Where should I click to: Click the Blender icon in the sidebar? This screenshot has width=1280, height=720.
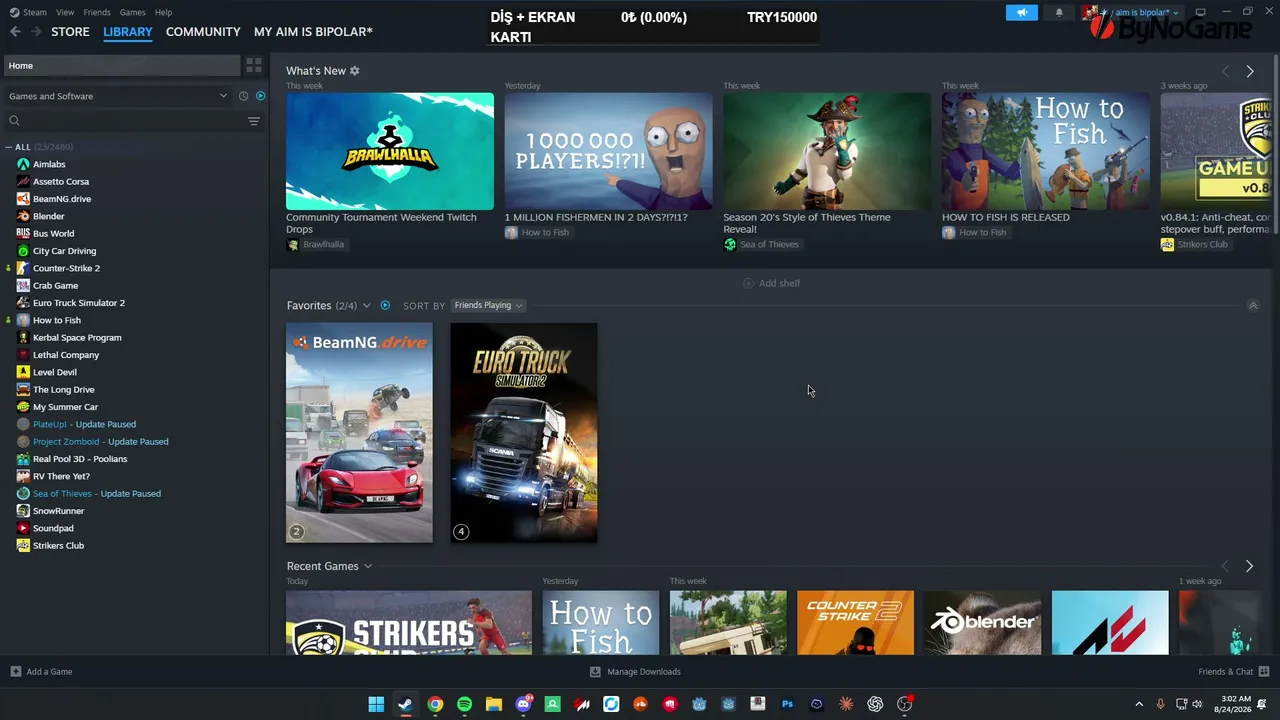pos(23,216)
